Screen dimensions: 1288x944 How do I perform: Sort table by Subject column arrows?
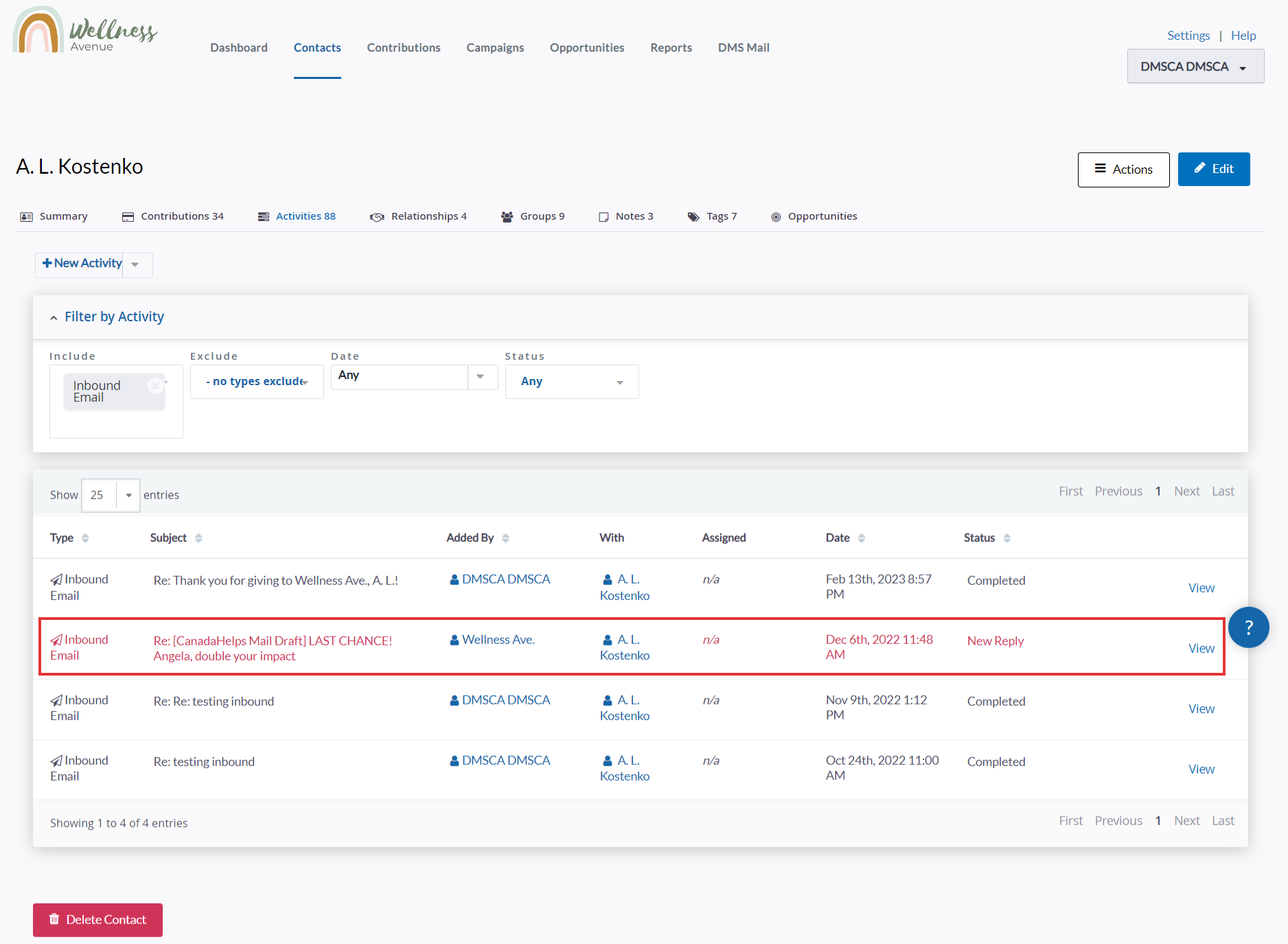198,538
